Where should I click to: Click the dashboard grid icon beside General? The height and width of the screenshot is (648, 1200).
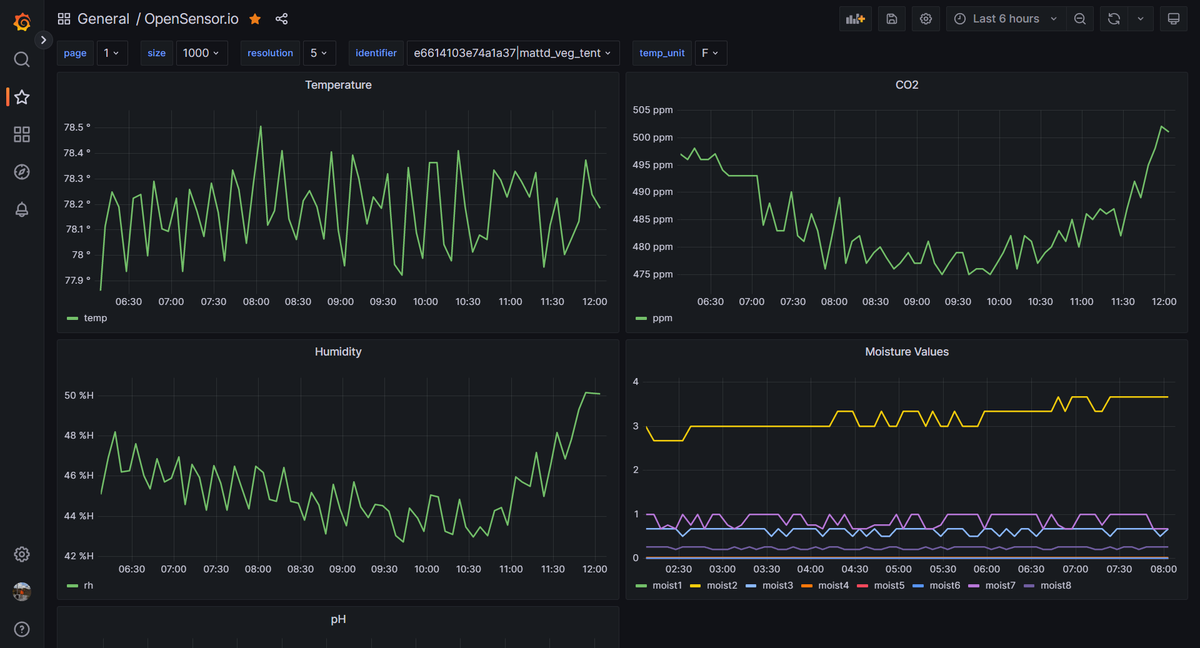64,19
